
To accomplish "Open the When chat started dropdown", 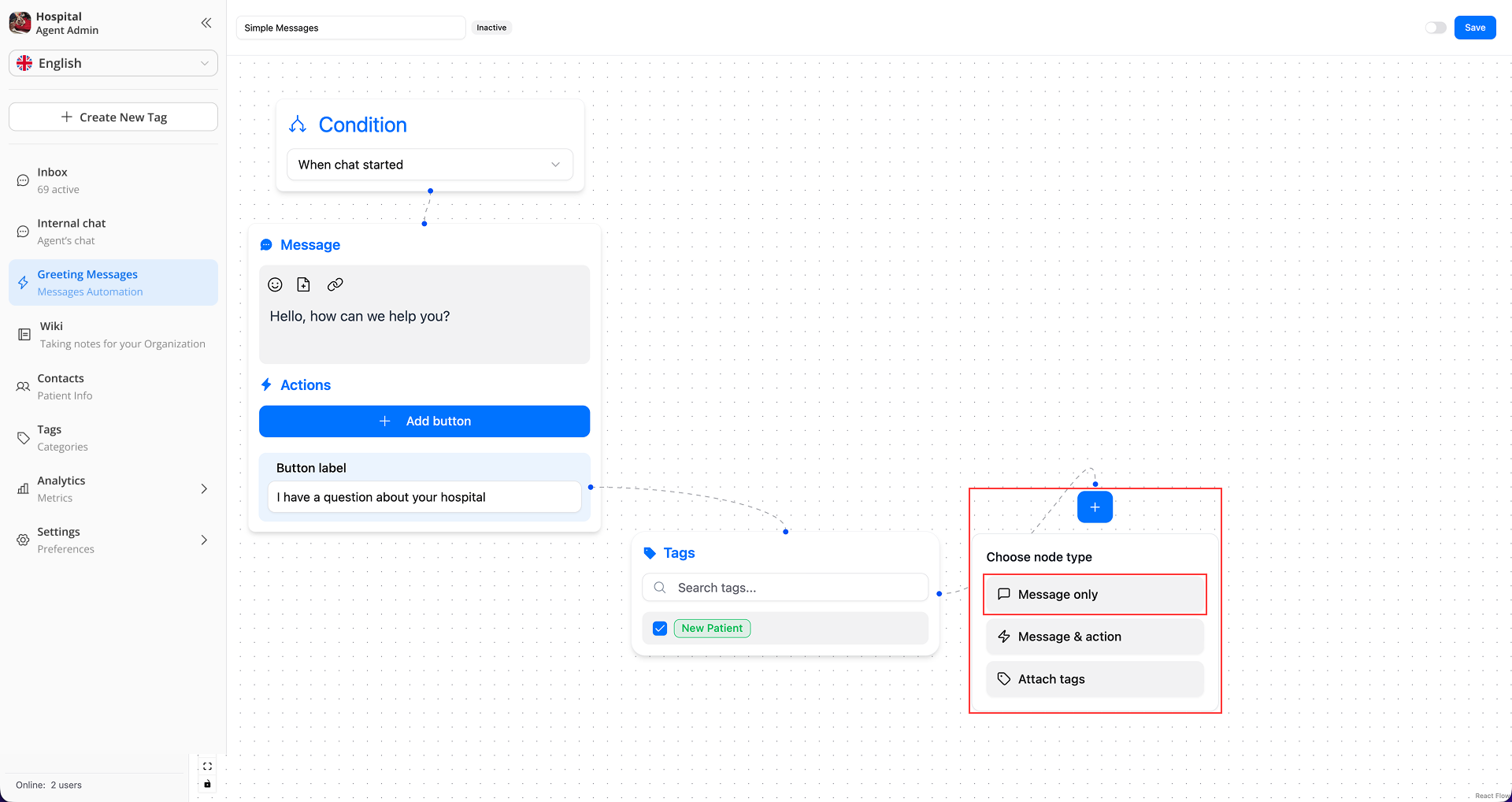I will tap(429, 165).
